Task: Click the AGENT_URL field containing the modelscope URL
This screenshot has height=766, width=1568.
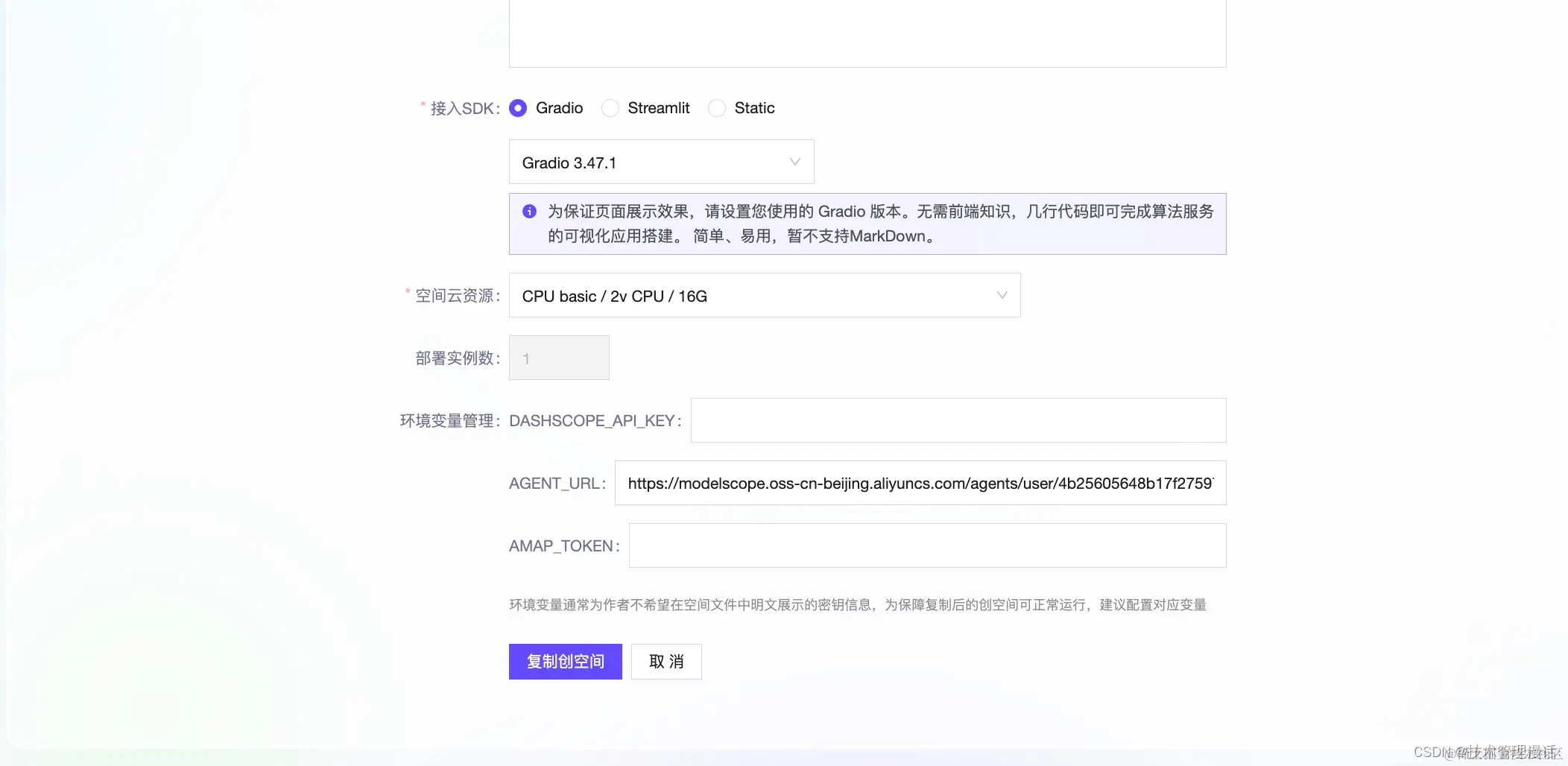Action: tap(920, 483)
